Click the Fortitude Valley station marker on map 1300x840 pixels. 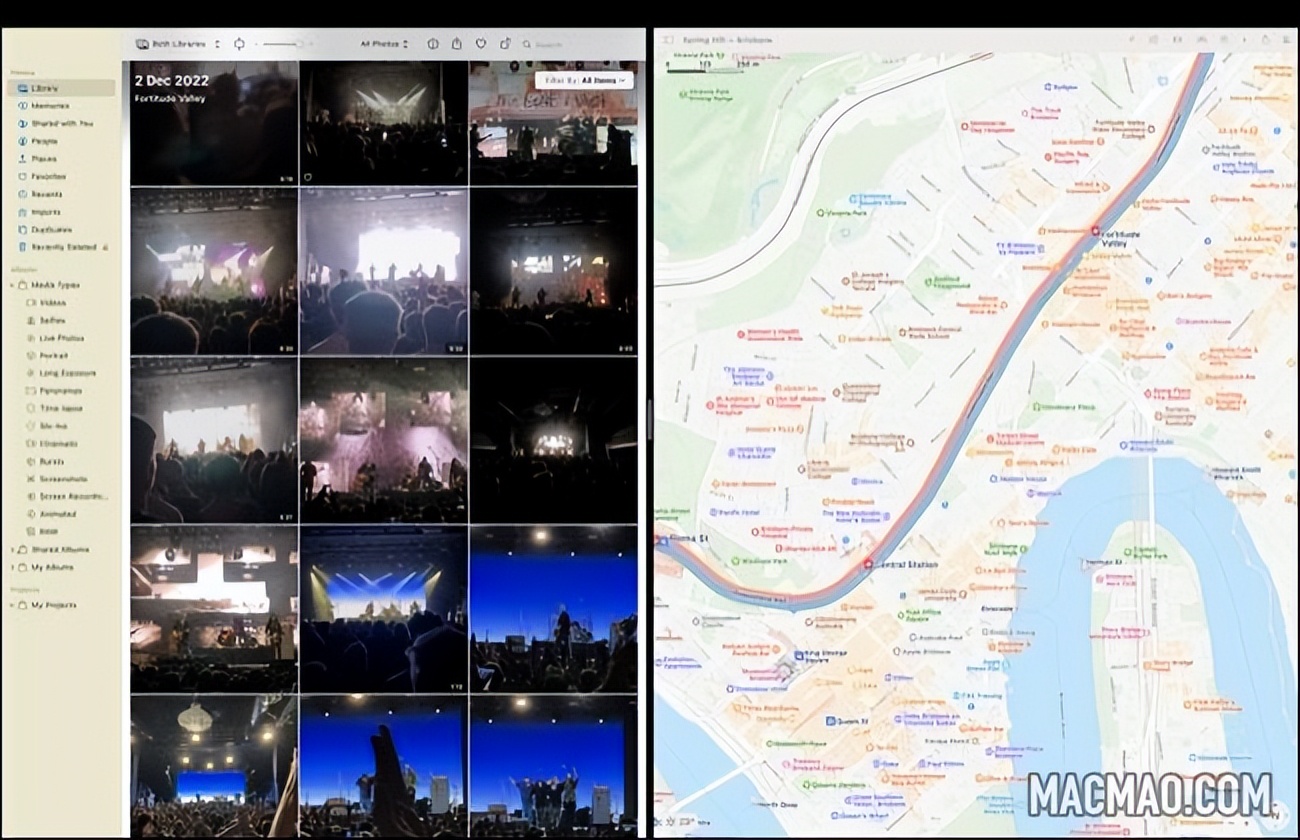(x=1095, y=230)
